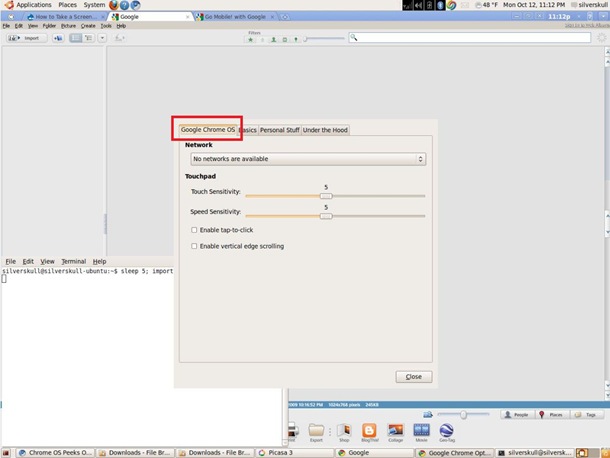Open Picasa Folder menu

point(49,26)
